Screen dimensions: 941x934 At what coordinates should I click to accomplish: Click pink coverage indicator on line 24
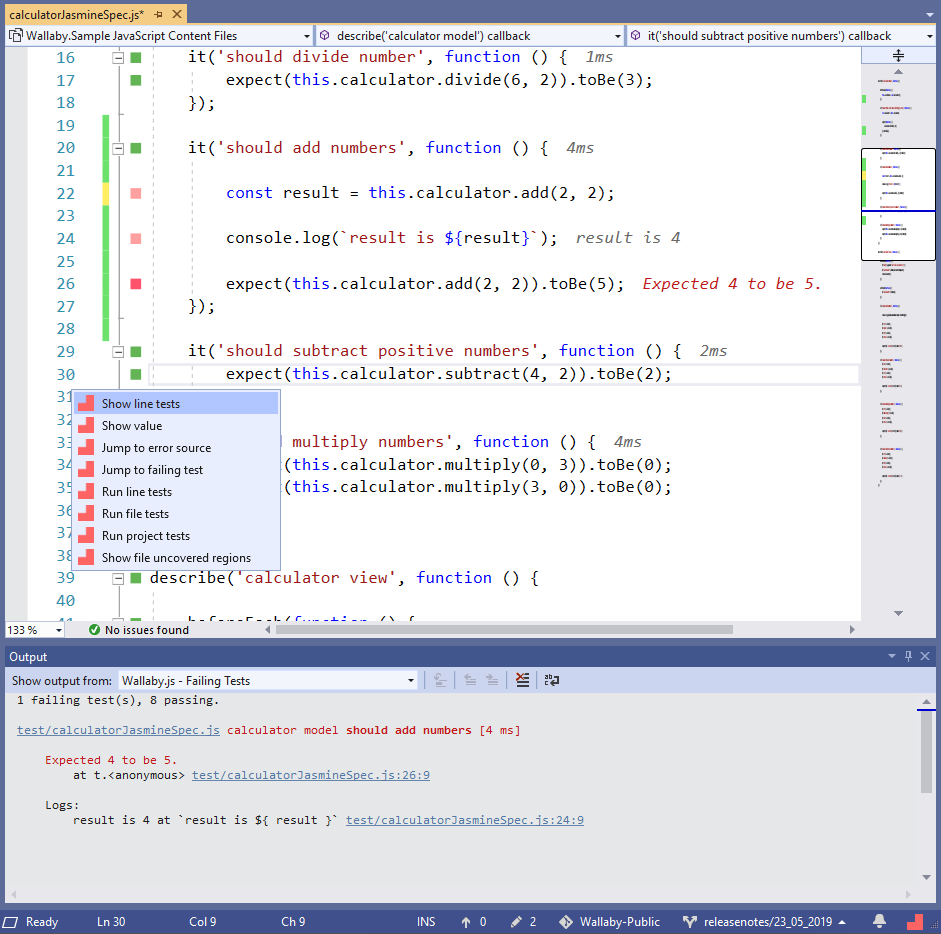136,239
